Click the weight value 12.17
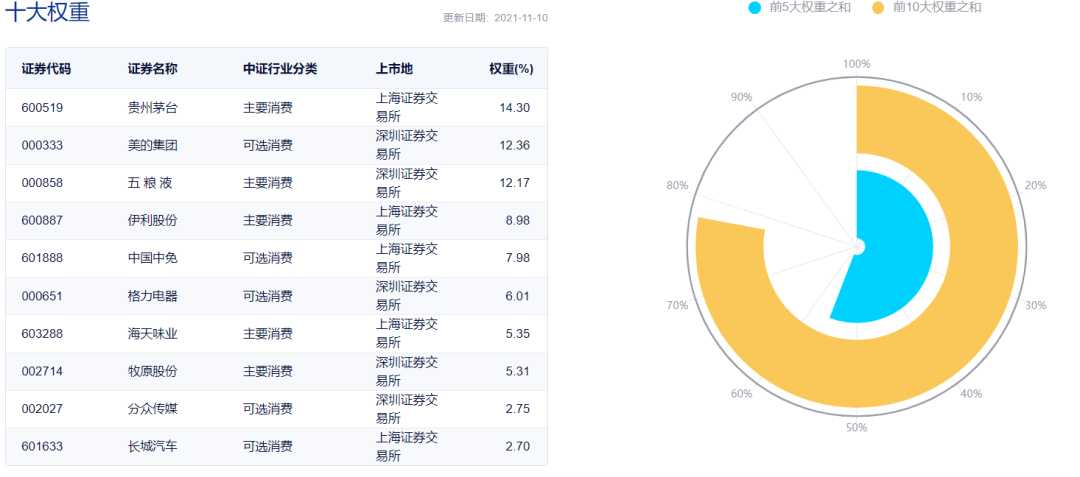This screenshot has width=1080, height=477. pyautogui.click(x=517, y=183)
